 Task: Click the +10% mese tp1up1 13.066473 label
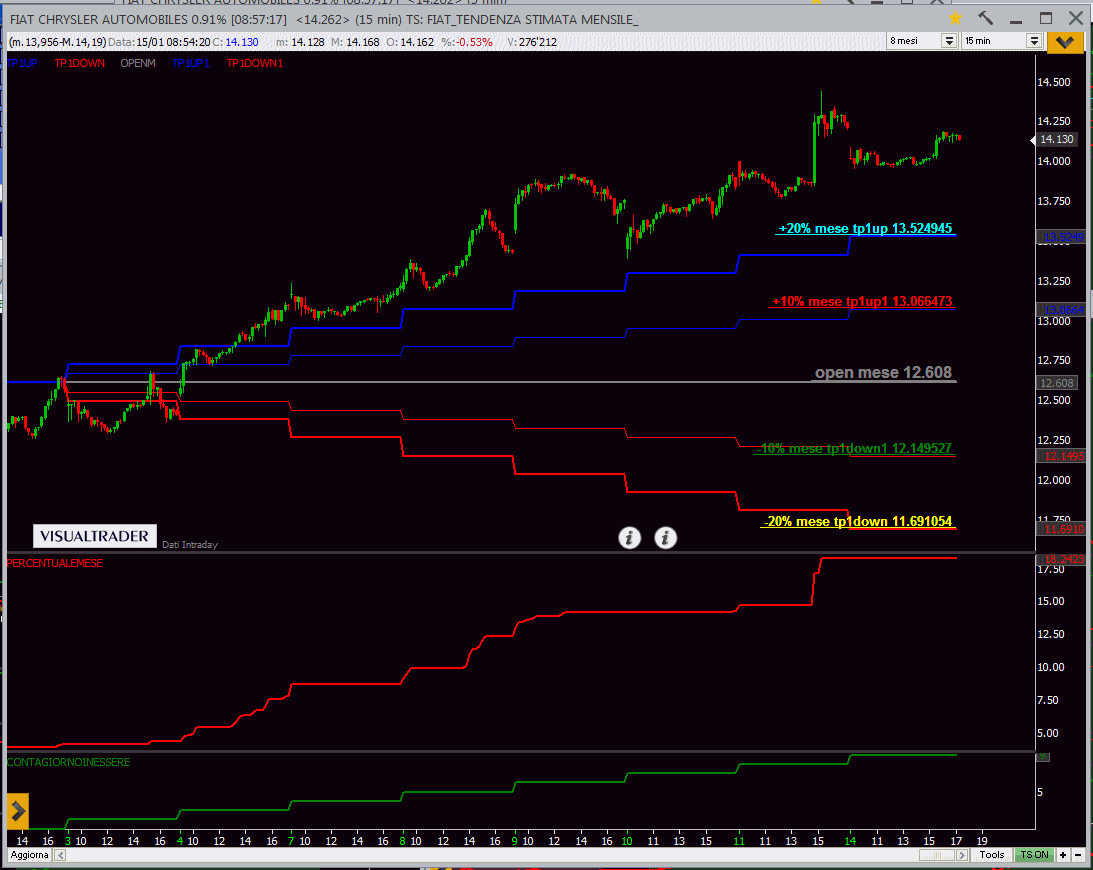coord(862,302)
